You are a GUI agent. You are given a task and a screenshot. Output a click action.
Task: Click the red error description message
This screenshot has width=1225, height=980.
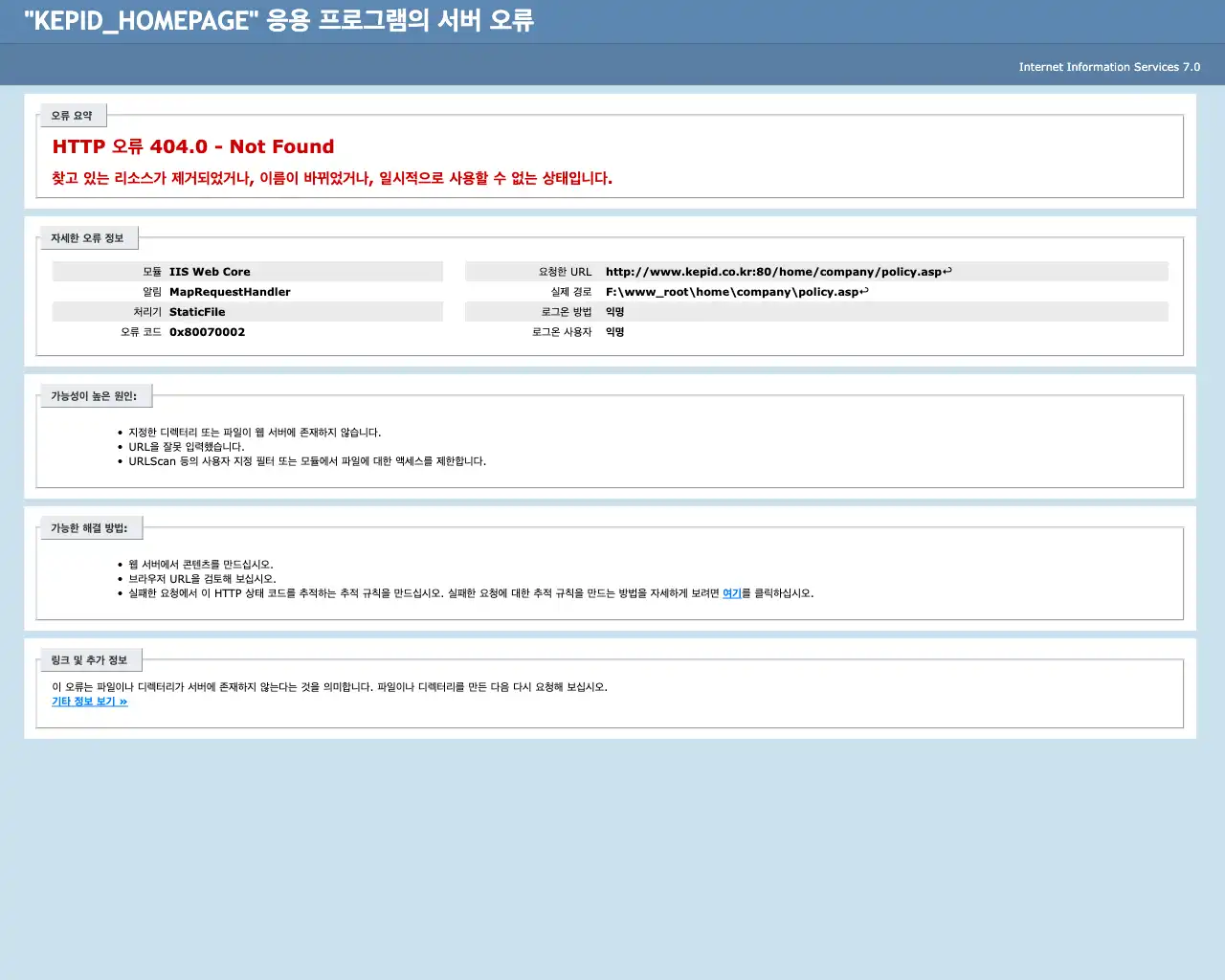click(x=332, y=178)
